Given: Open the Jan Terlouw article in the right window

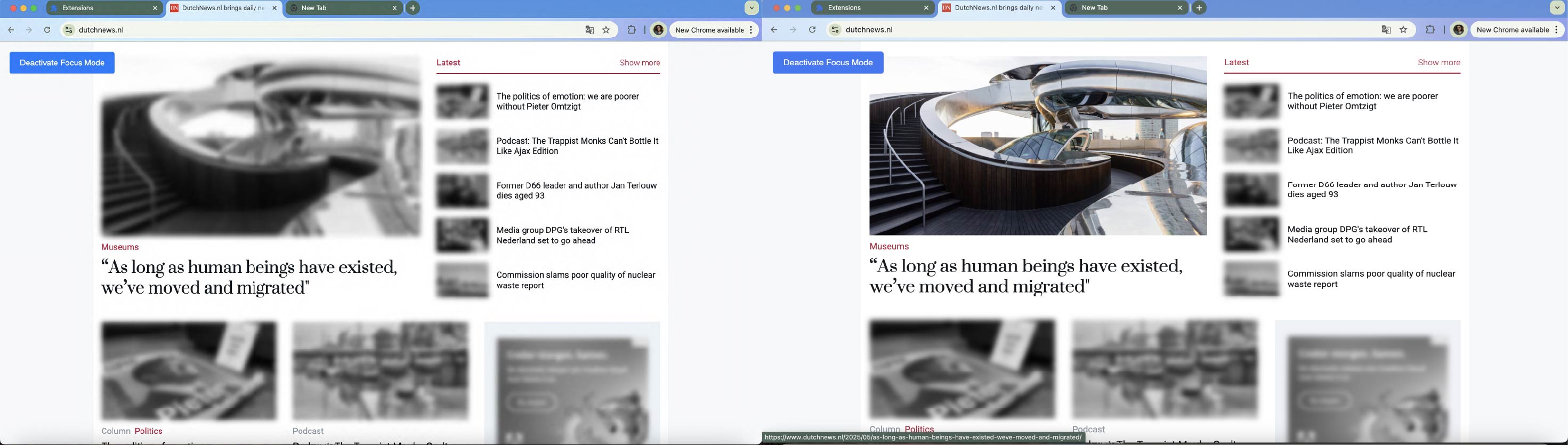Looking at the screenshot, I should 1371,190.
